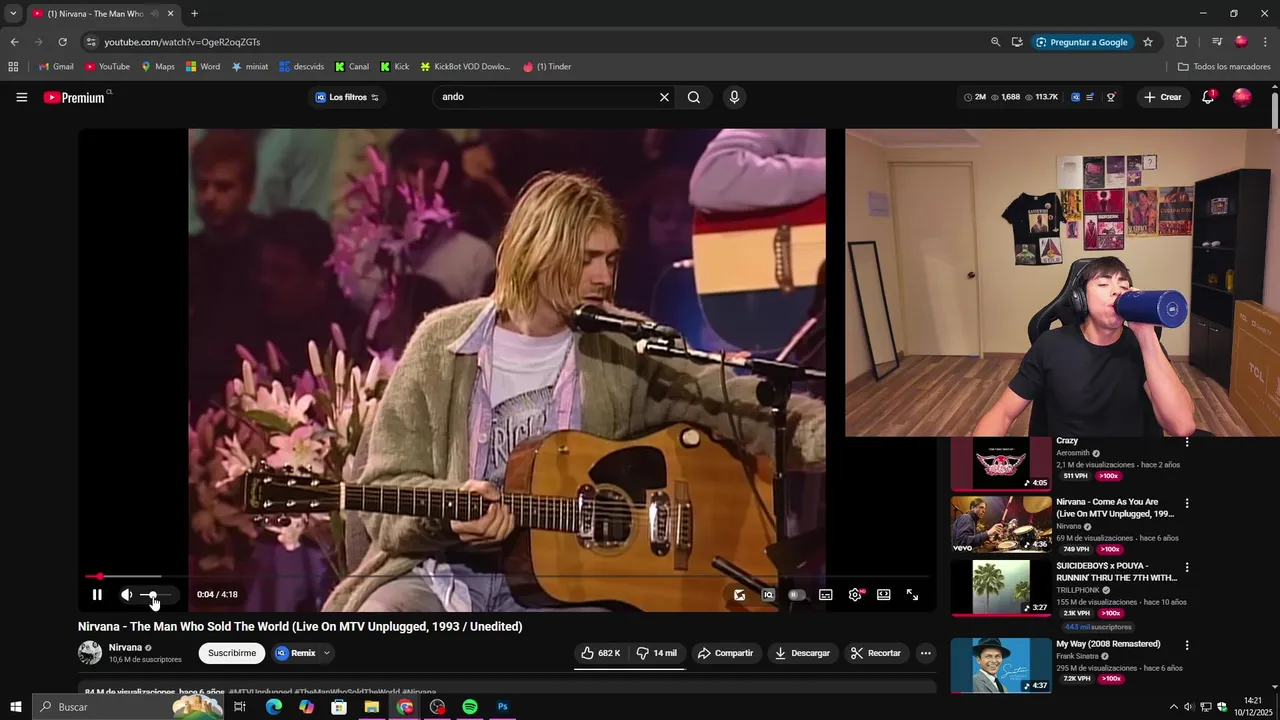Screen dimensions: 1280x720
Task: Open options menu for Come As You Are video
Action: coord(1187,503)
